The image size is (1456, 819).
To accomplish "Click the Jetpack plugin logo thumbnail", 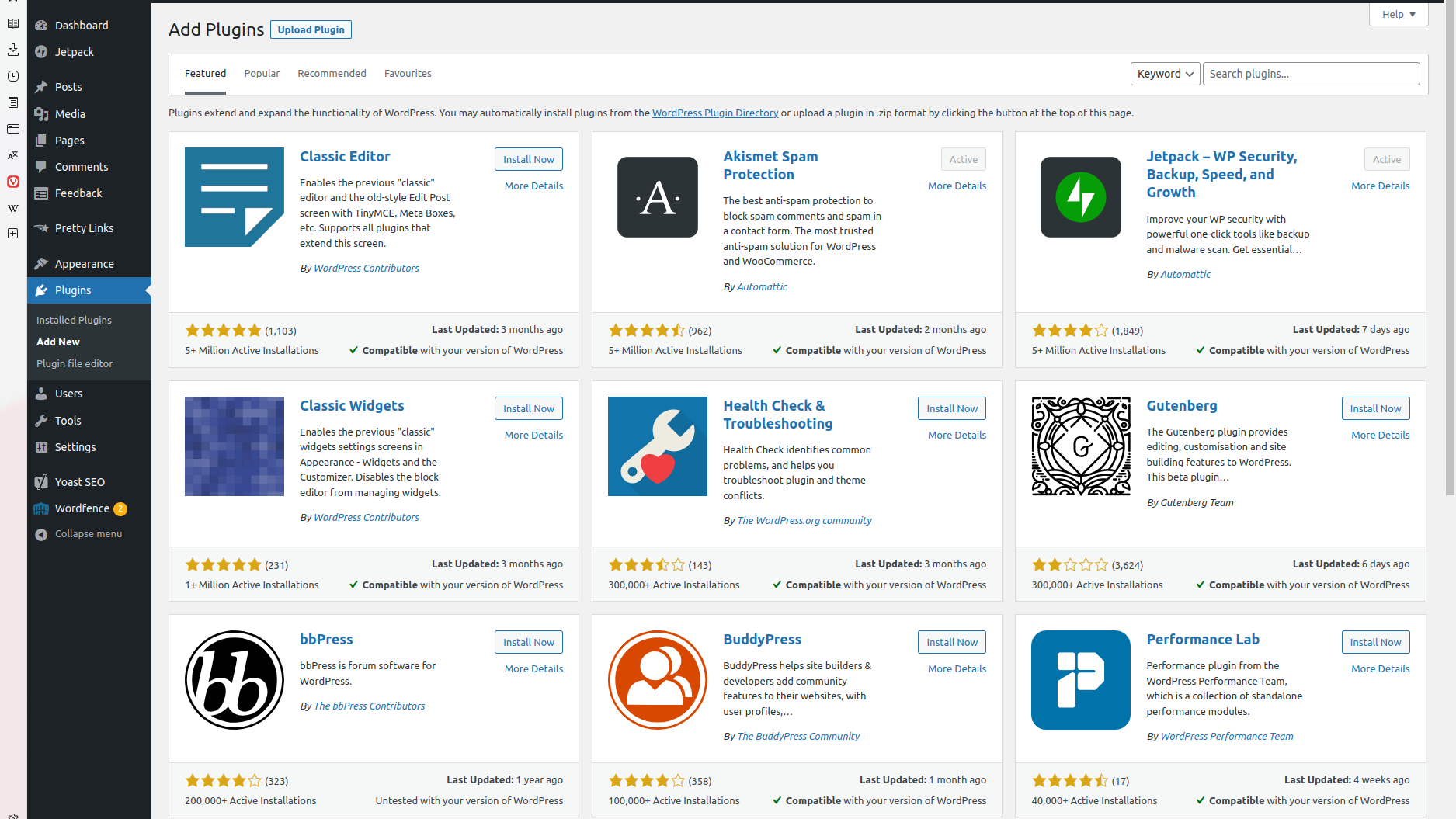I will 1081,197.
